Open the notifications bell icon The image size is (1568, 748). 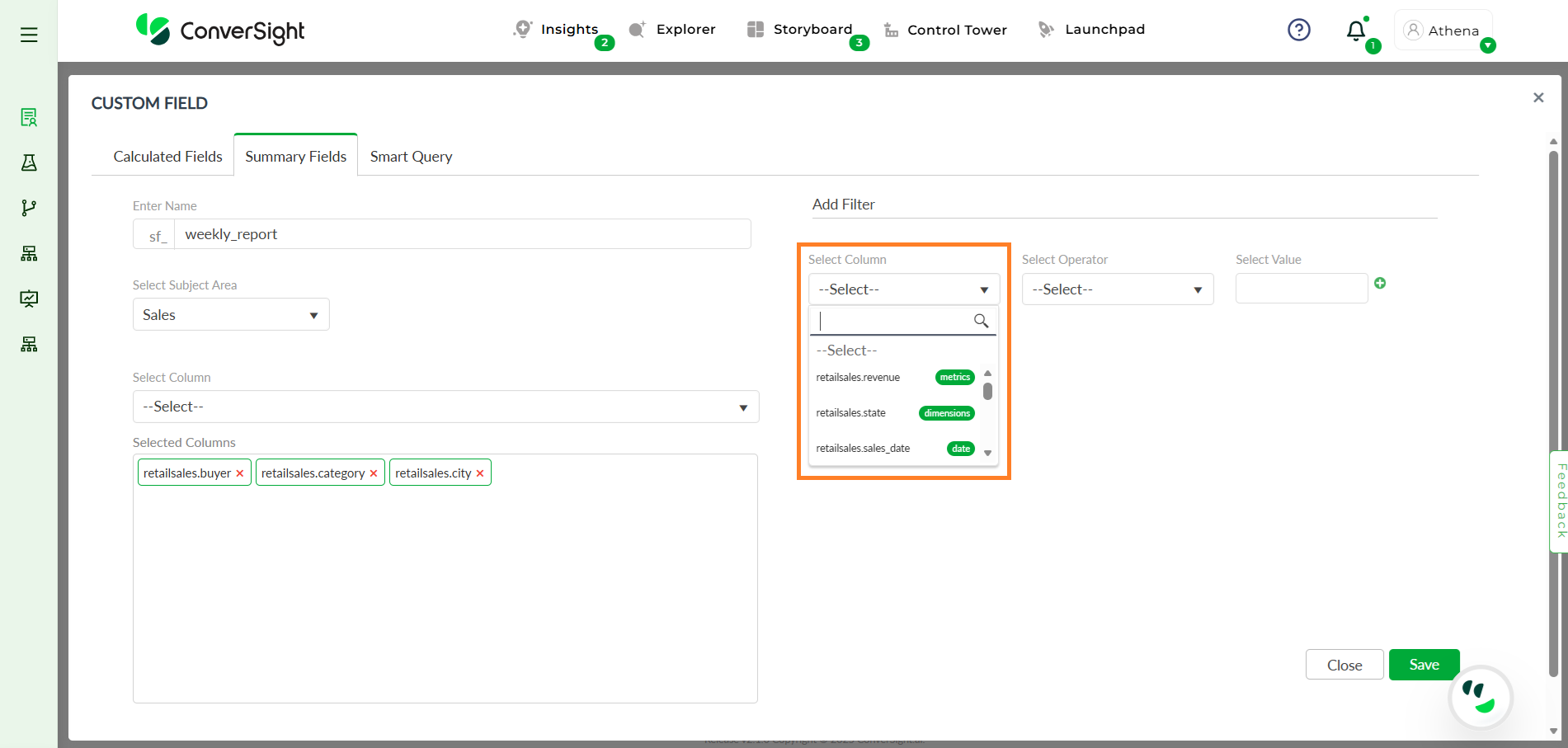point(1355,31)
